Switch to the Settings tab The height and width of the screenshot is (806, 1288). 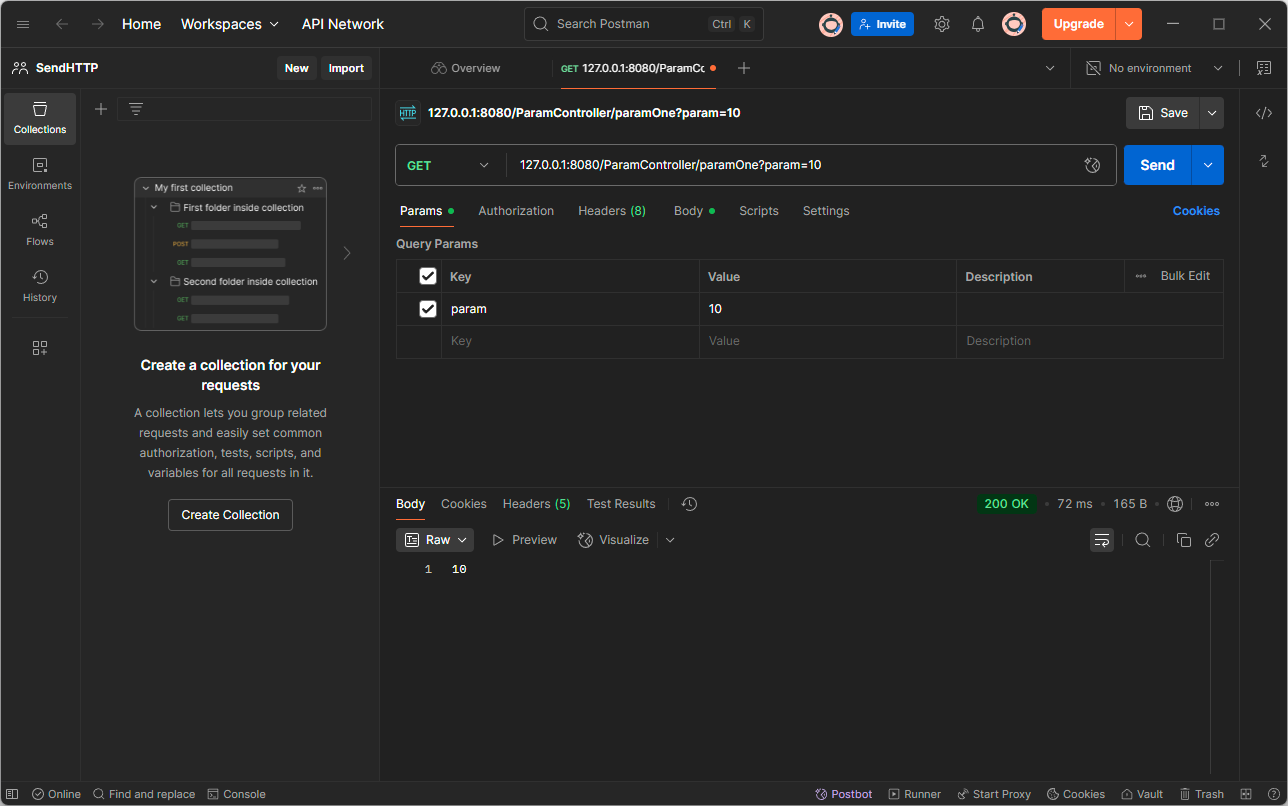click(826, 211)
